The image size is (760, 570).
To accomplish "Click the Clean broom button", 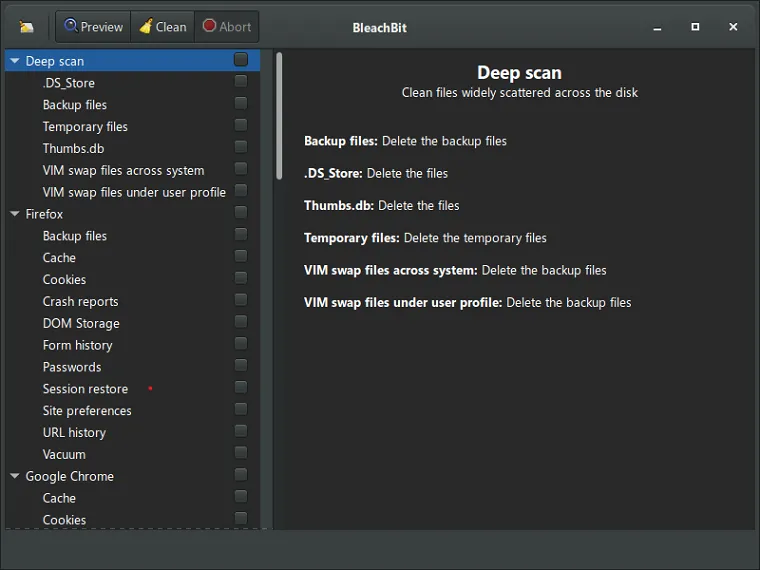I will pos(163,27).
